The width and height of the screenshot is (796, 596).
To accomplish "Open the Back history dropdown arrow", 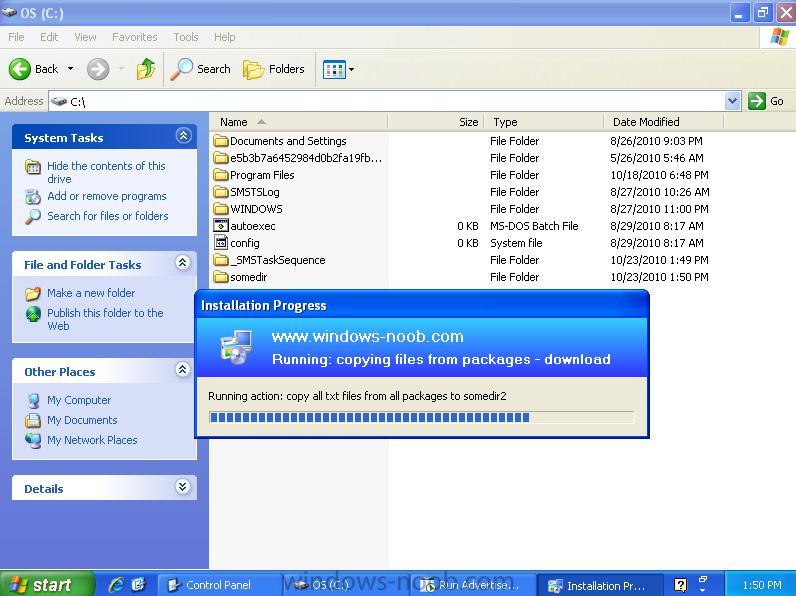I will 71,69.
